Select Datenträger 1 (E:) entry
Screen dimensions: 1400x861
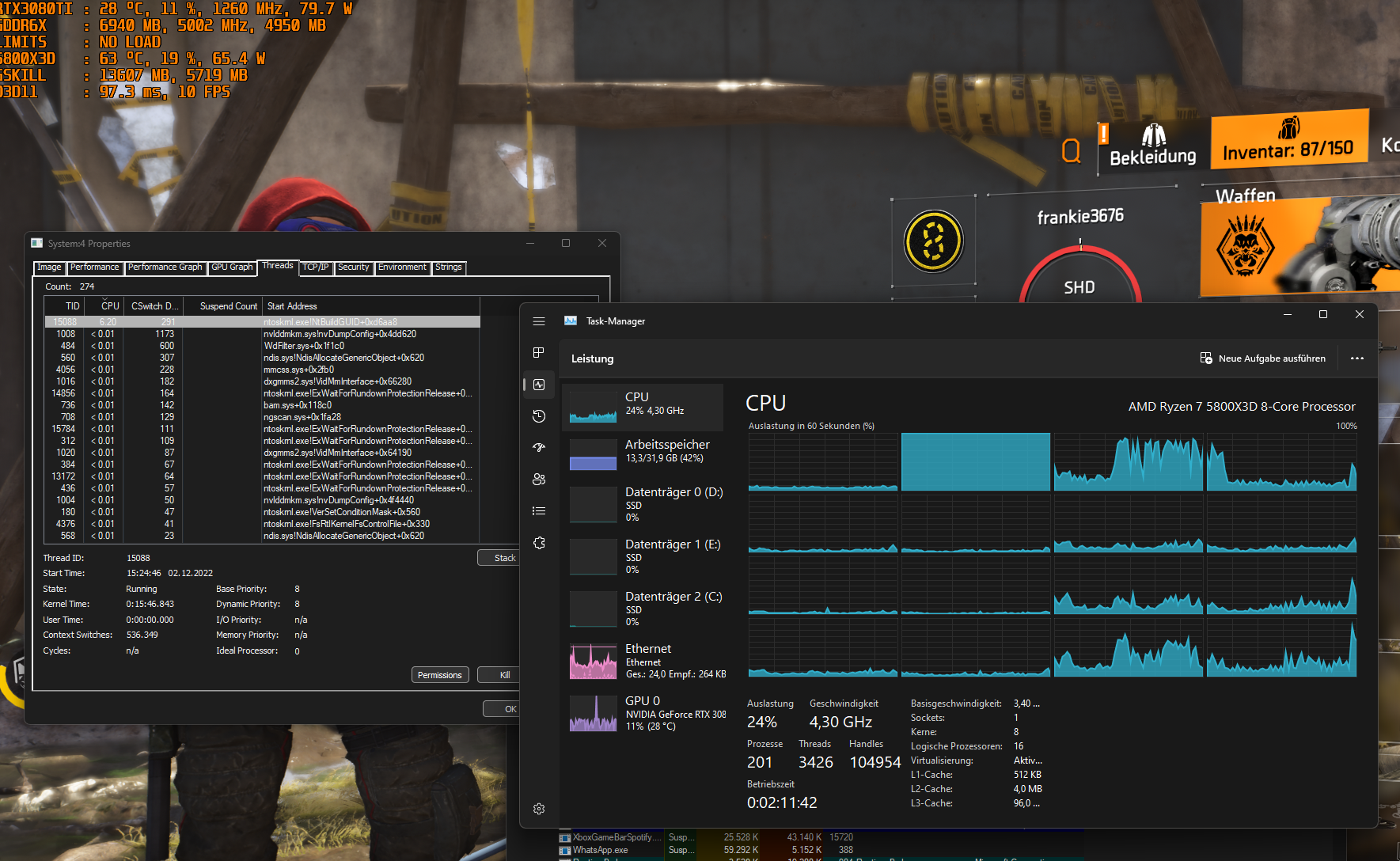[x=643, y=556]
